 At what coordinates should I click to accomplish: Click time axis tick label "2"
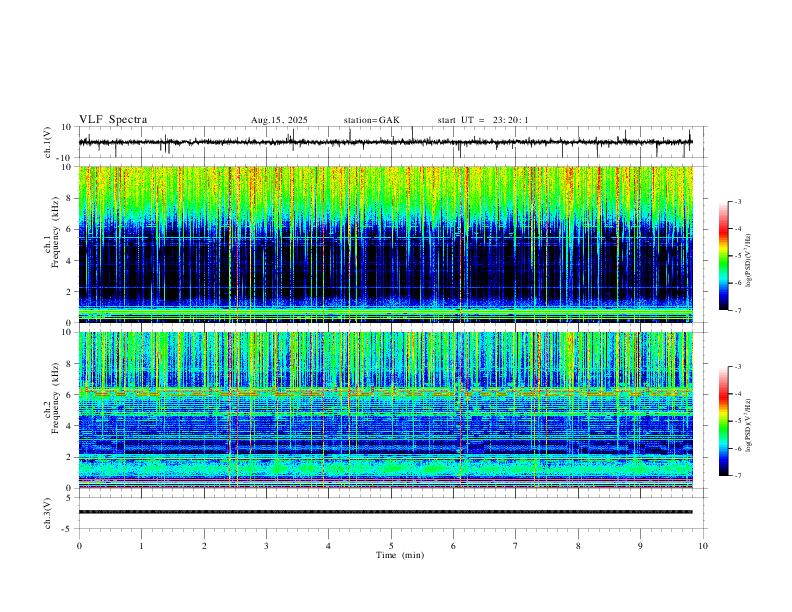204,546
